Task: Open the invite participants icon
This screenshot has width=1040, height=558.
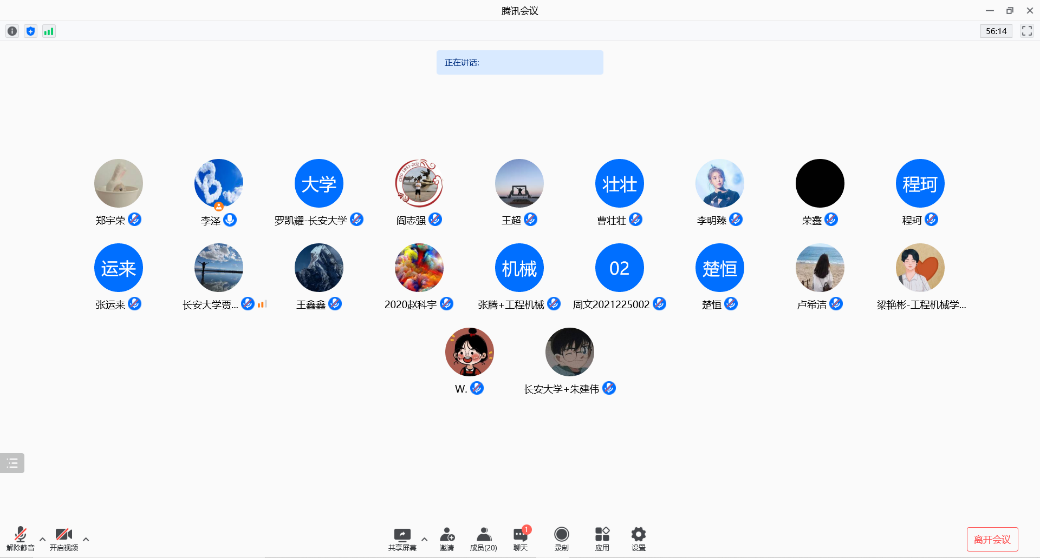Action: point(447,537)
